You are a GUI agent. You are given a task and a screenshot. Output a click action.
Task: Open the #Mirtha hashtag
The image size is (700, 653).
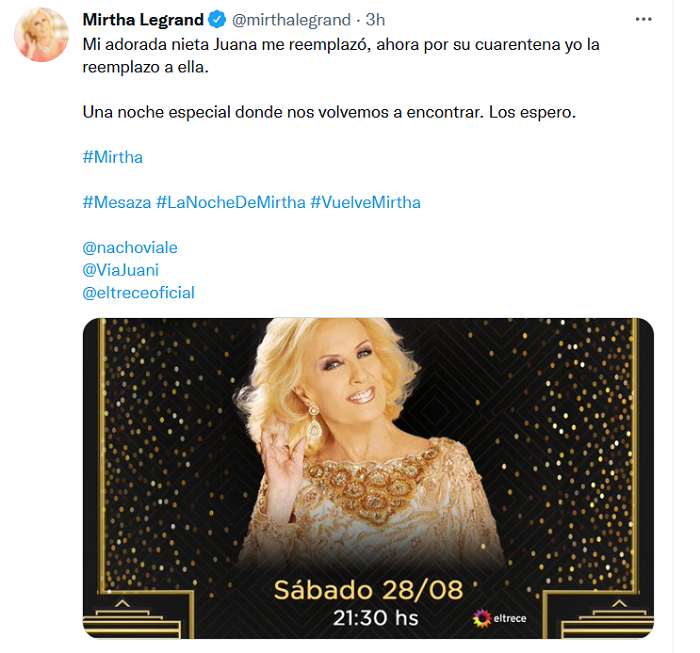pyautogui.click(x=113, y=157)
